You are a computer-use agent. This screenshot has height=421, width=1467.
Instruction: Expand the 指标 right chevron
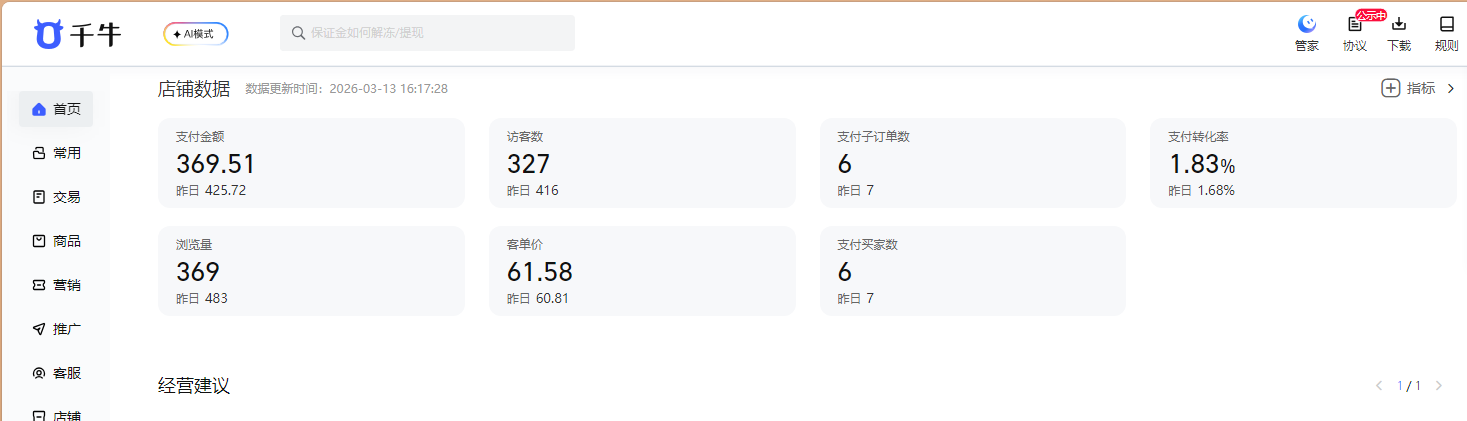(1451, 88)
